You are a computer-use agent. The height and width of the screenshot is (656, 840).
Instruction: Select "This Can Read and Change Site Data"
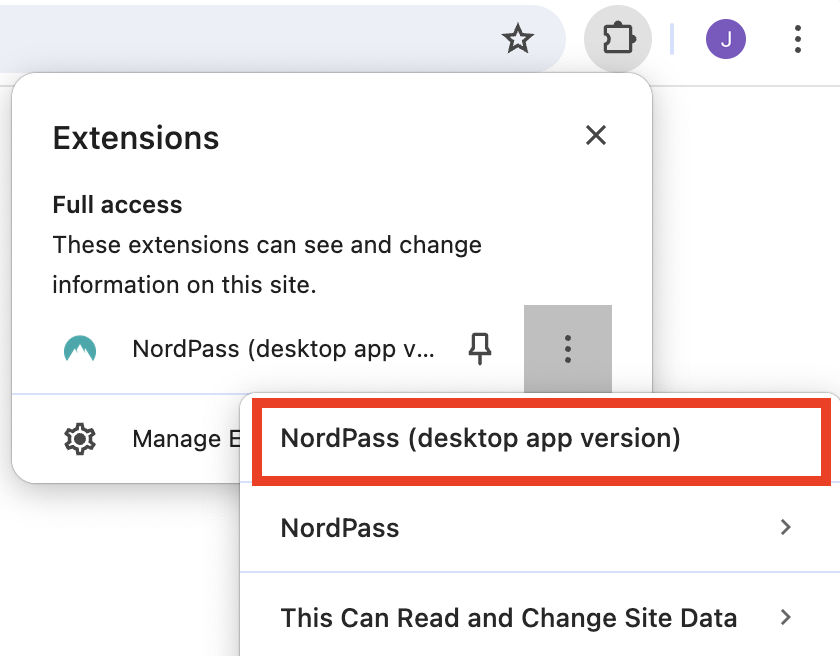pyautogui.click(x=508, y=618)
